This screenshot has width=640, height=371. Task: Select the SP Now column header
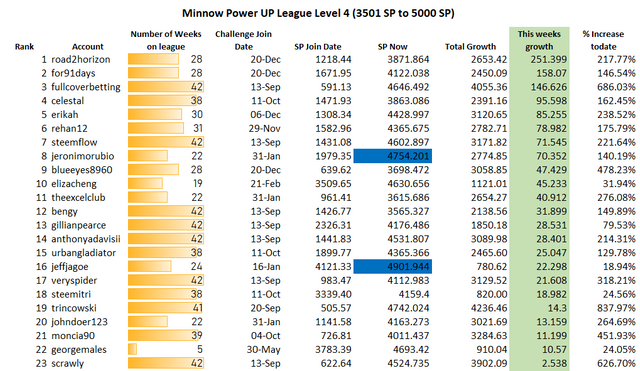click(x=392, y=47)
